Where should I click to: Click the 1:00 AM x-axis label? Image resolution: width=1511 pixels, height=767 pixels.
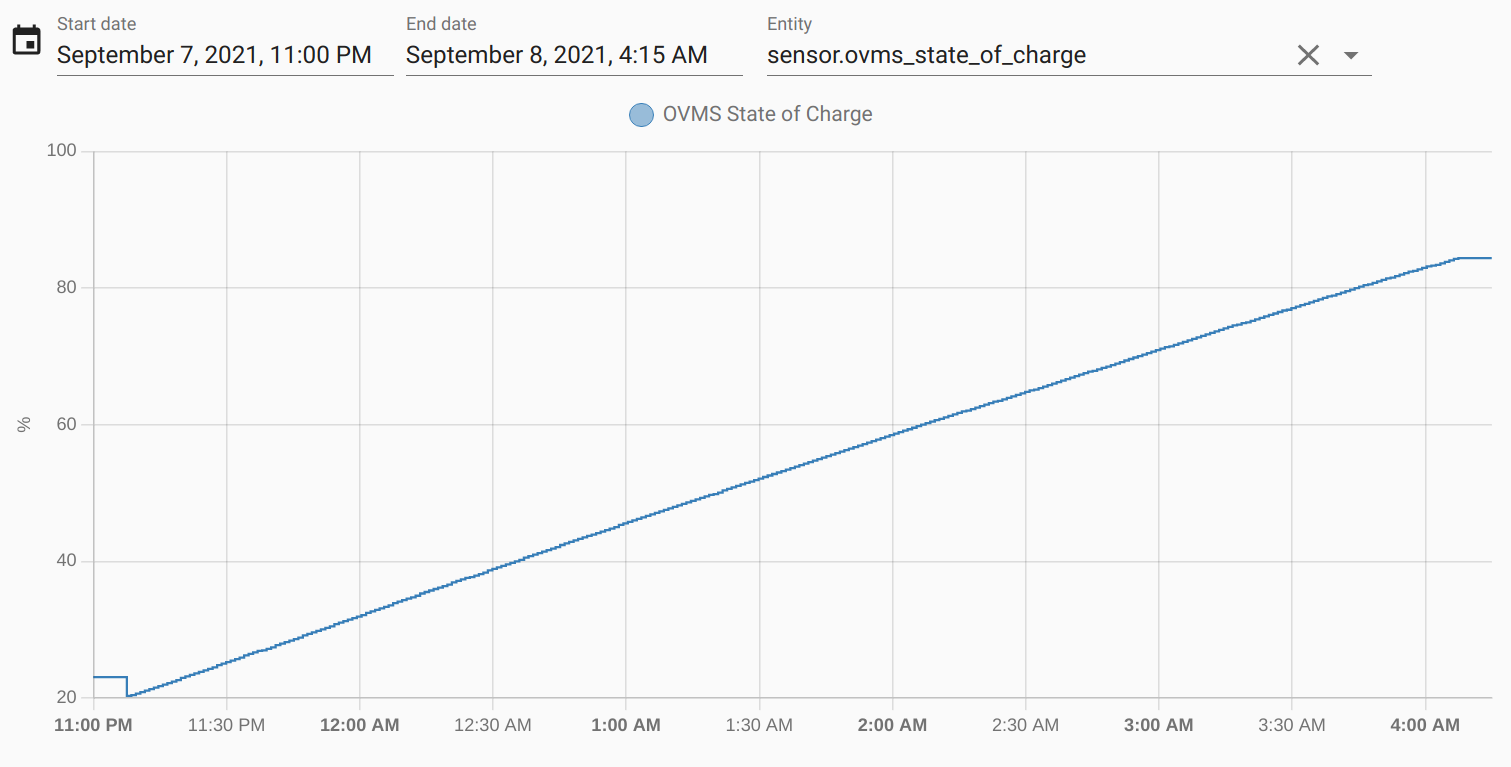click(x=626, y=725)
